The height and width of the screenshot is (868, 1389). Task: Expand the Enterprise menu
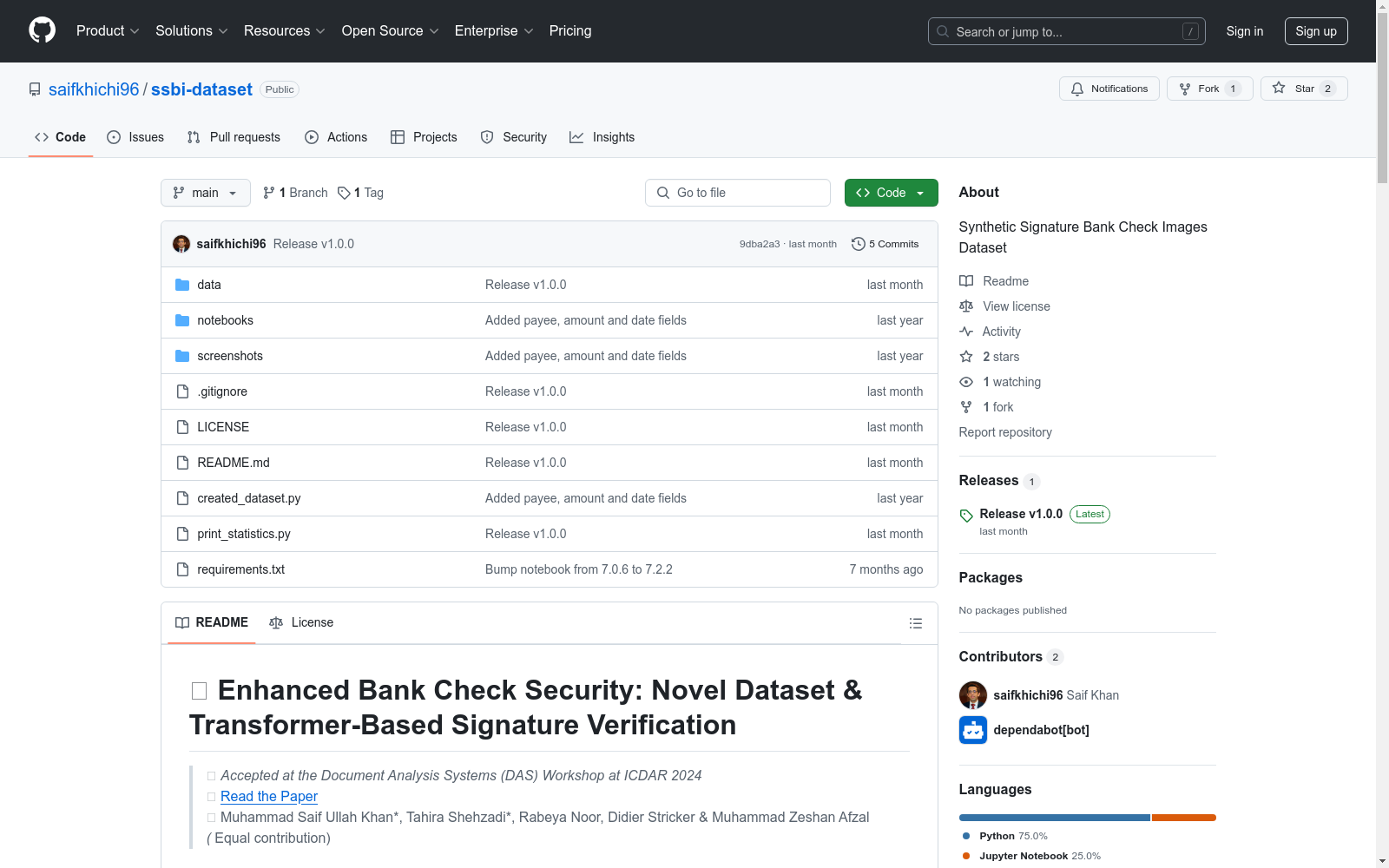[x=494, y=30]
